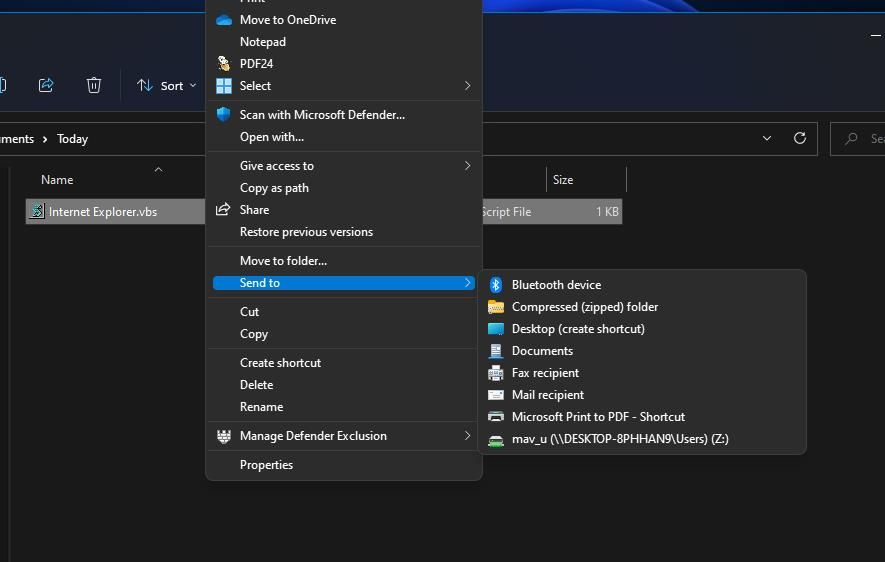Expand the Give access to submenu
The image size is (885, 562).
[x=466, y=166]
